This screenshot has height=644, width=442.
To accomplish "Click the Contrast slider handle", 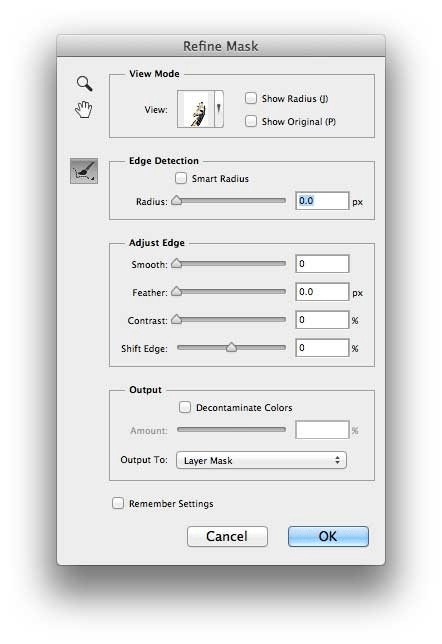I will pyautogui.click(x=177, y=319).
